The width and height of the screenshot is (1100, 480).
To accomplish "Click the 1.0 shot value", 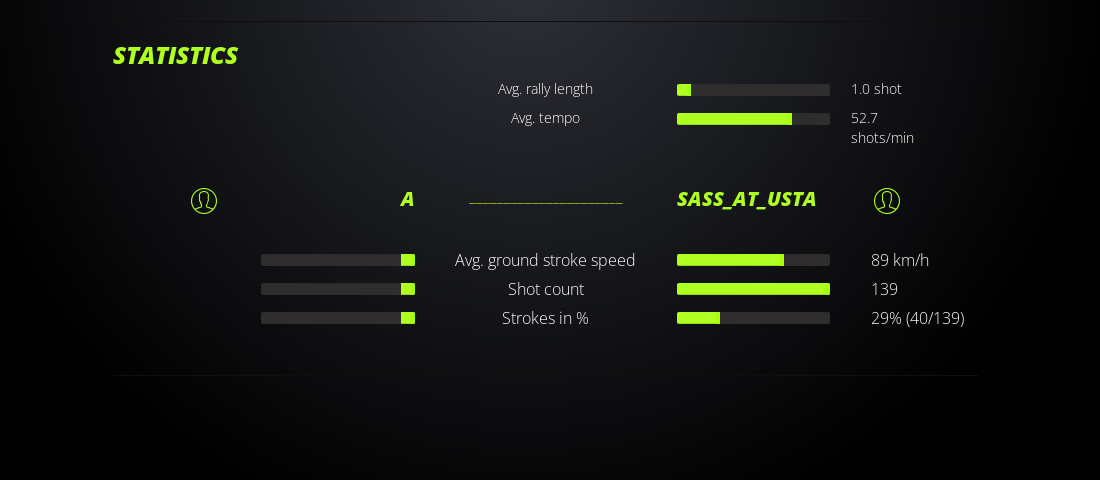I will coord(876,89).
